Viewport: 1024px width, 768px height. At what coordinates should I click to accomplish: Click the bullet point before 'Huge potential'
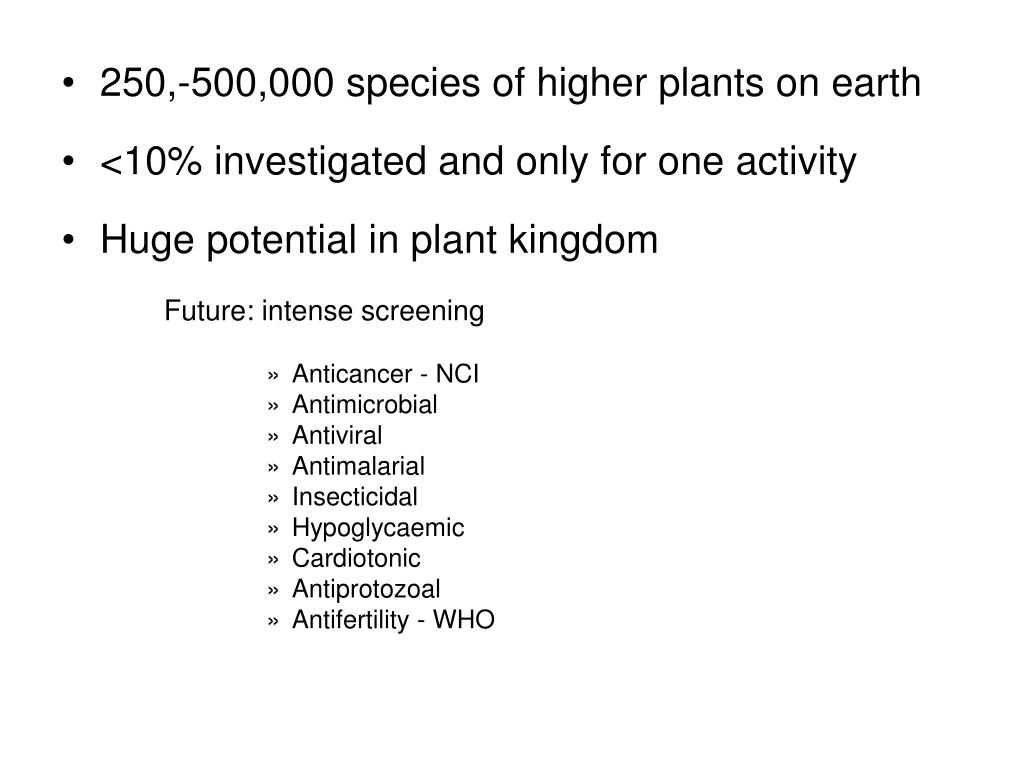69,240
